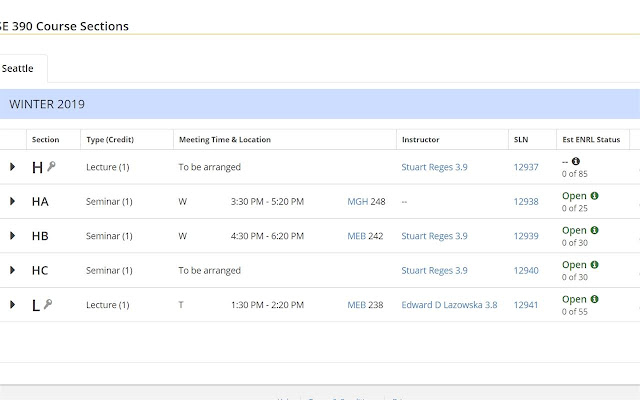Click the section label HA
640x400 pixels.
[40, 201]
